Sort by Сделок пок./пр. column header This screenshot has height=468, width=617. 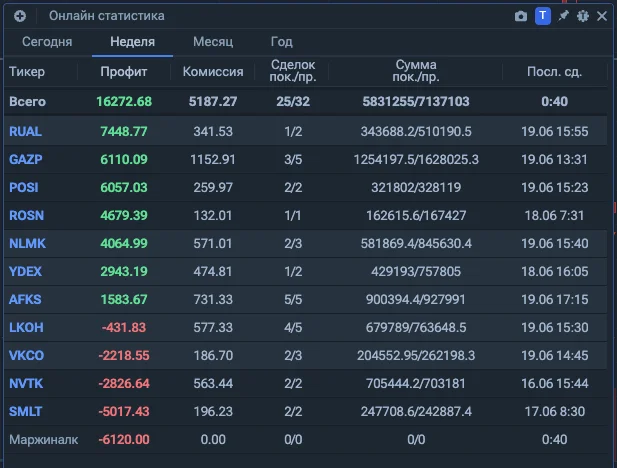[293, 70]
